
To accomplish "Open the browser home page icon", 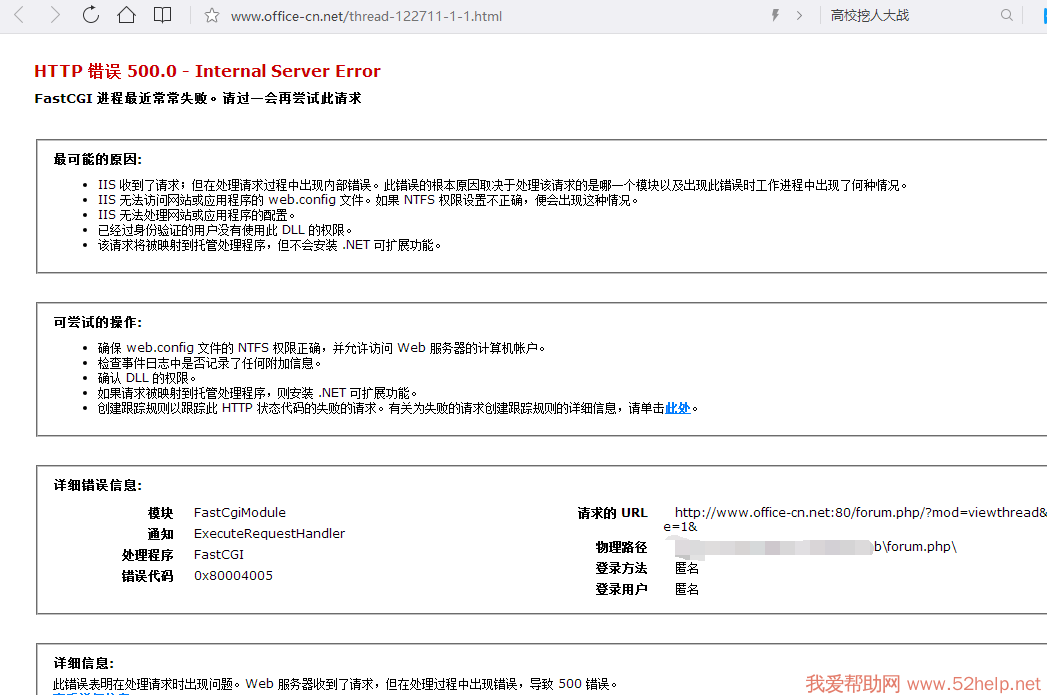I will (x=126, y=15).
